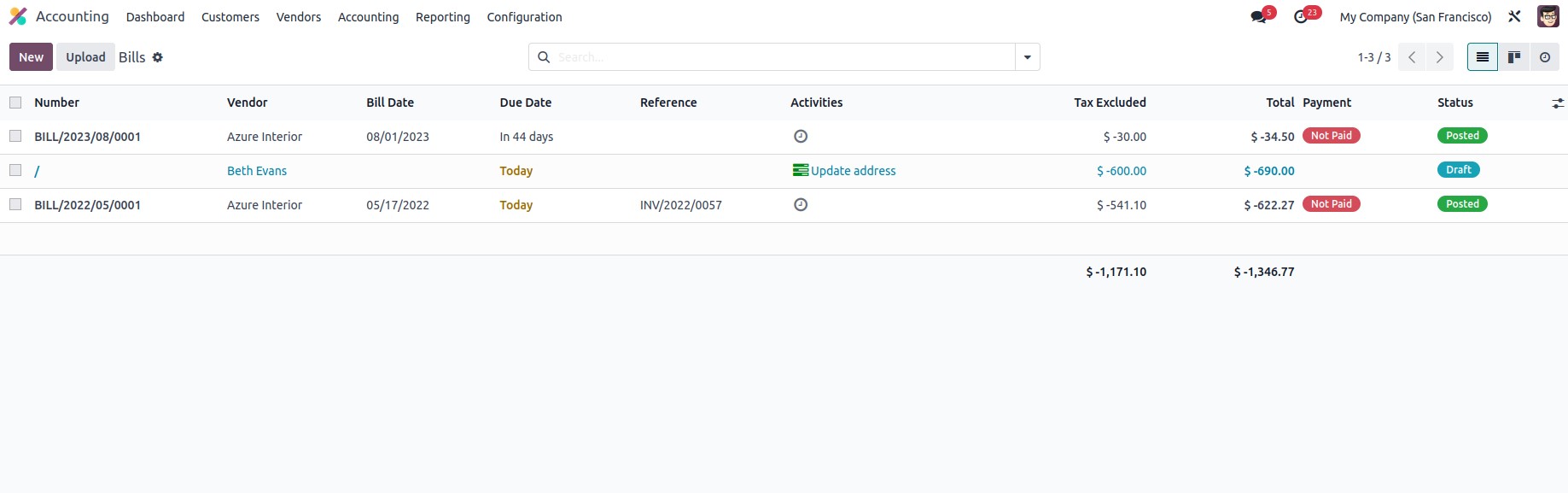
Task: Expand the search options dropdown arrow
Action: [x=1028, y=57]
